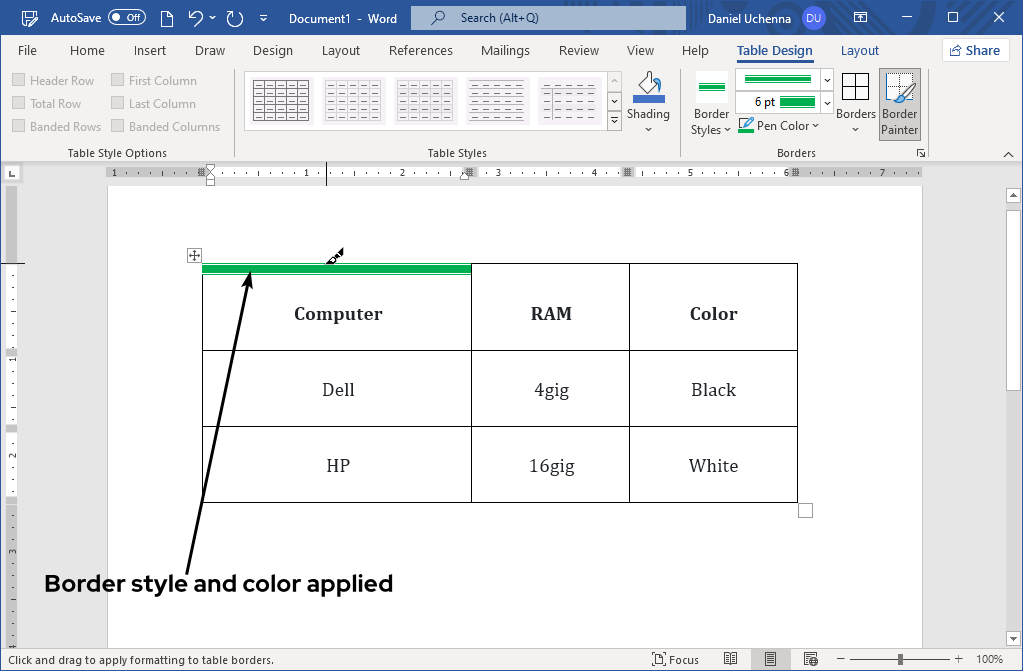Click the Search box in title bar
The image size is (1023, 671).
point(548,18)
